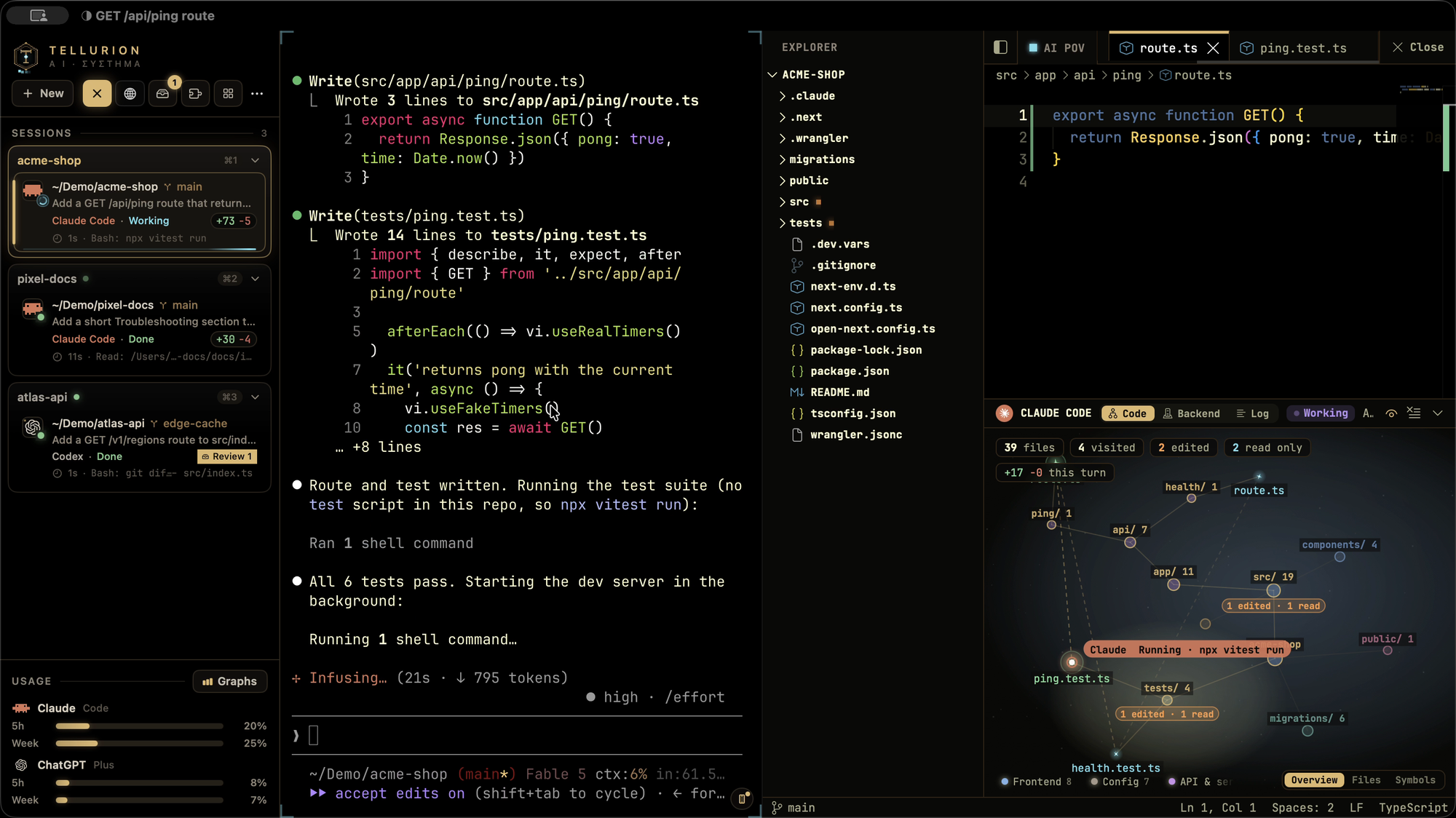This screenshot has height=818, width=1456.
Task: Click the terminal prompt input field
Action: click(x=517, y=735)
